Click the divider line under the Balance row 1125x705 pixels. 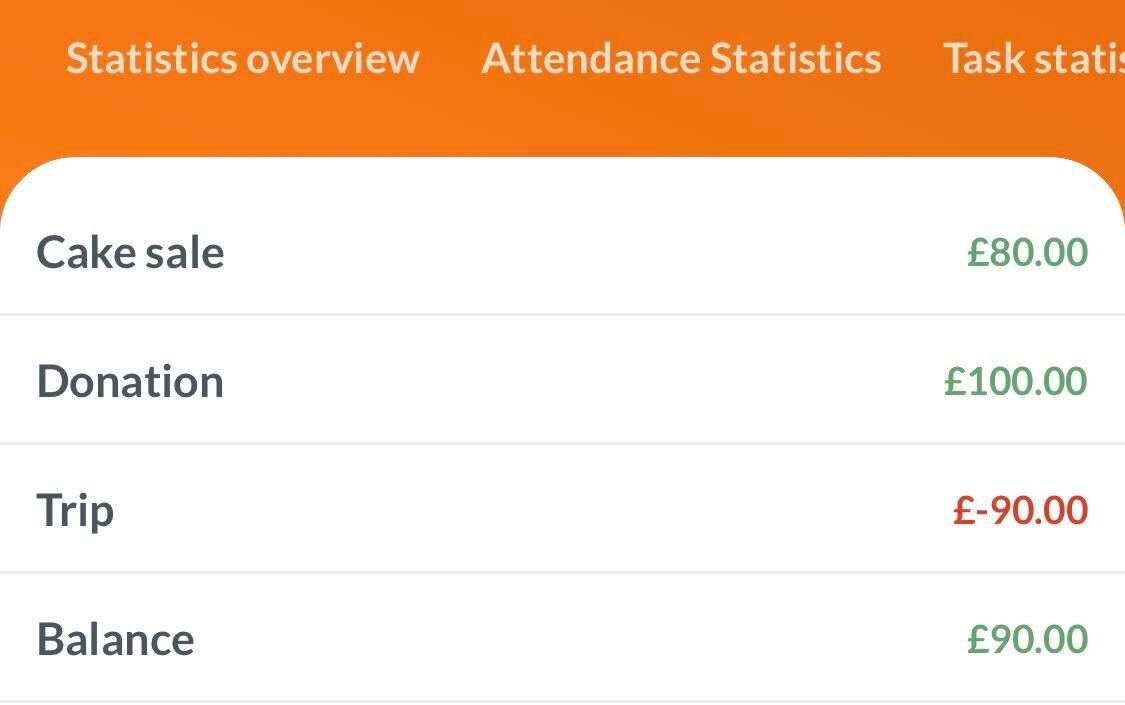[x=562, y=701]
